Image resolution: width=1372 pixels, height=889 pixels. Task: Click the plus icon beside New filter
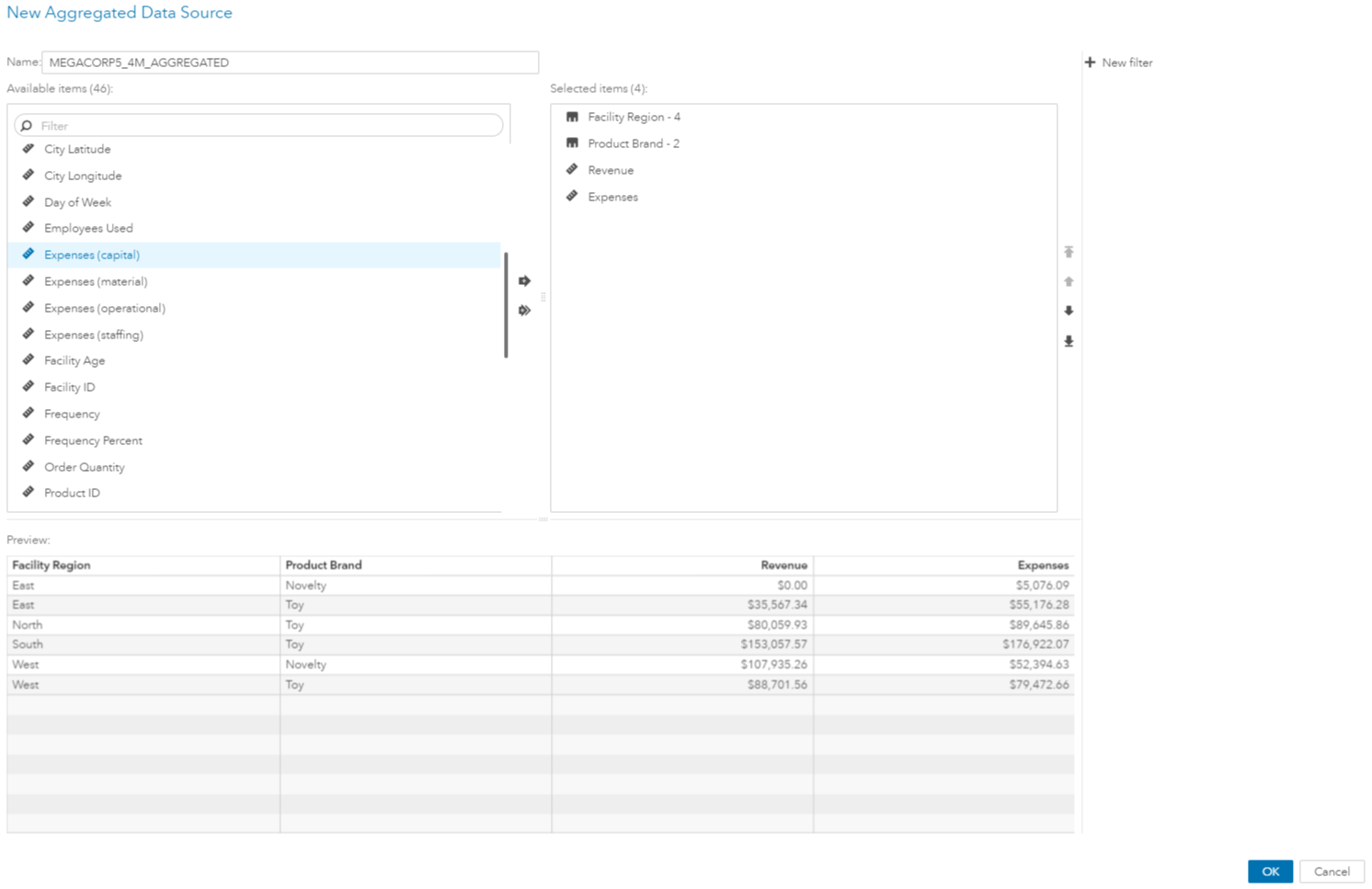pyautogui.click(x=1090, y=63)
